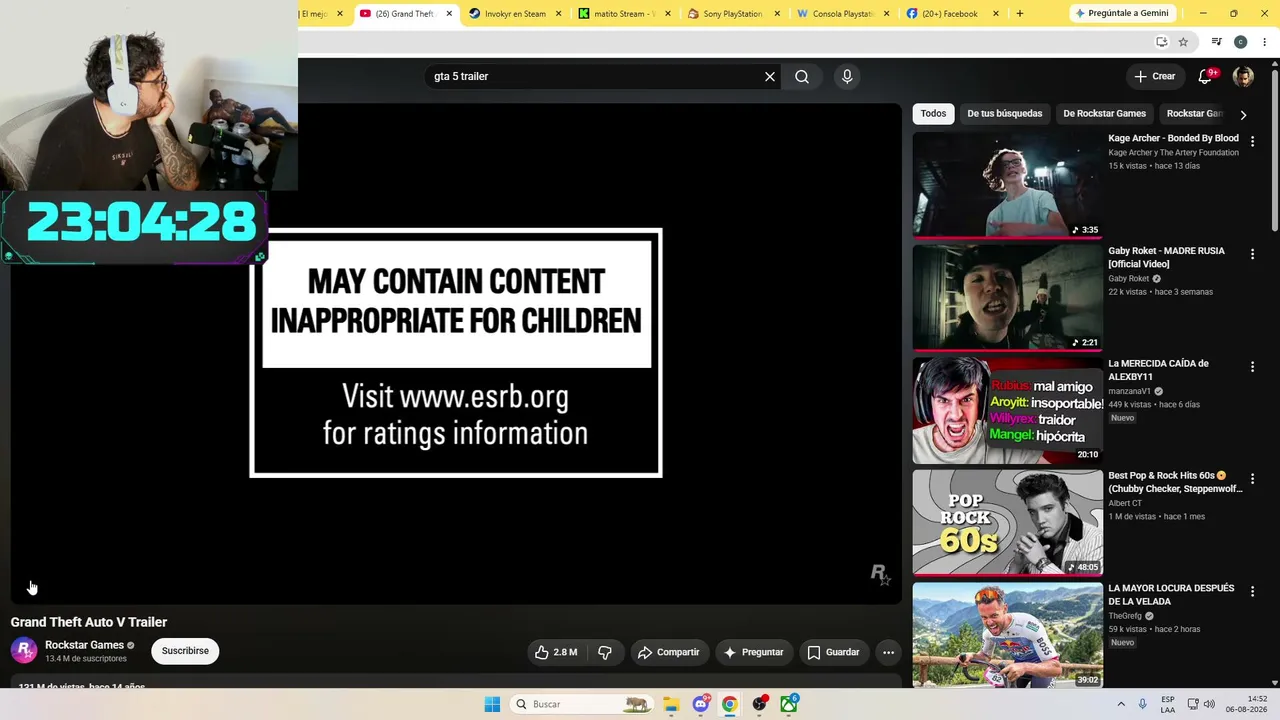Open the ALEXBY11 video thumbnail
This screenshot has width=1280, height=720.
click(1008, 410)
